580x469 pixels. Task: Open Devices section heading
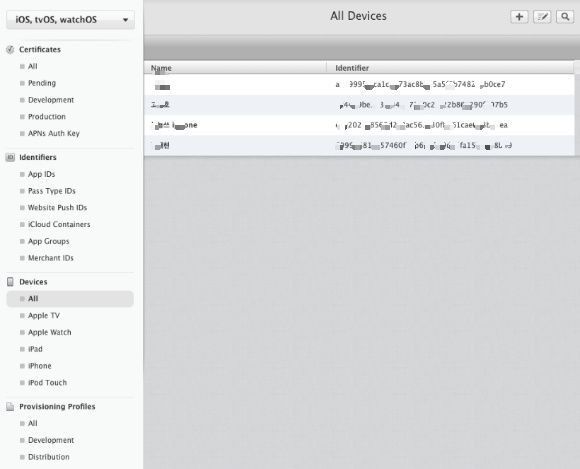click(33, 282)
